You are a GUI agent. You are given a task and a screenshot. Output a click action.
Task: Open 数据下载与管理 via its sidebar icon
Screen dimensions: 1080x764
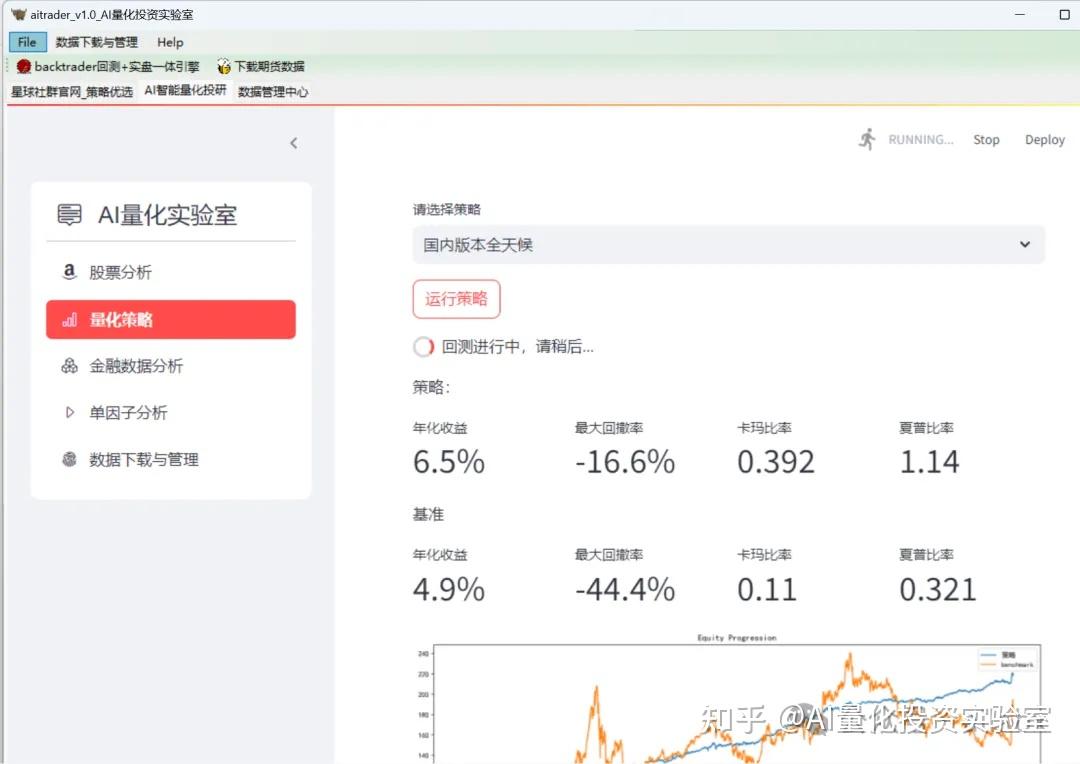click(68, 459)
